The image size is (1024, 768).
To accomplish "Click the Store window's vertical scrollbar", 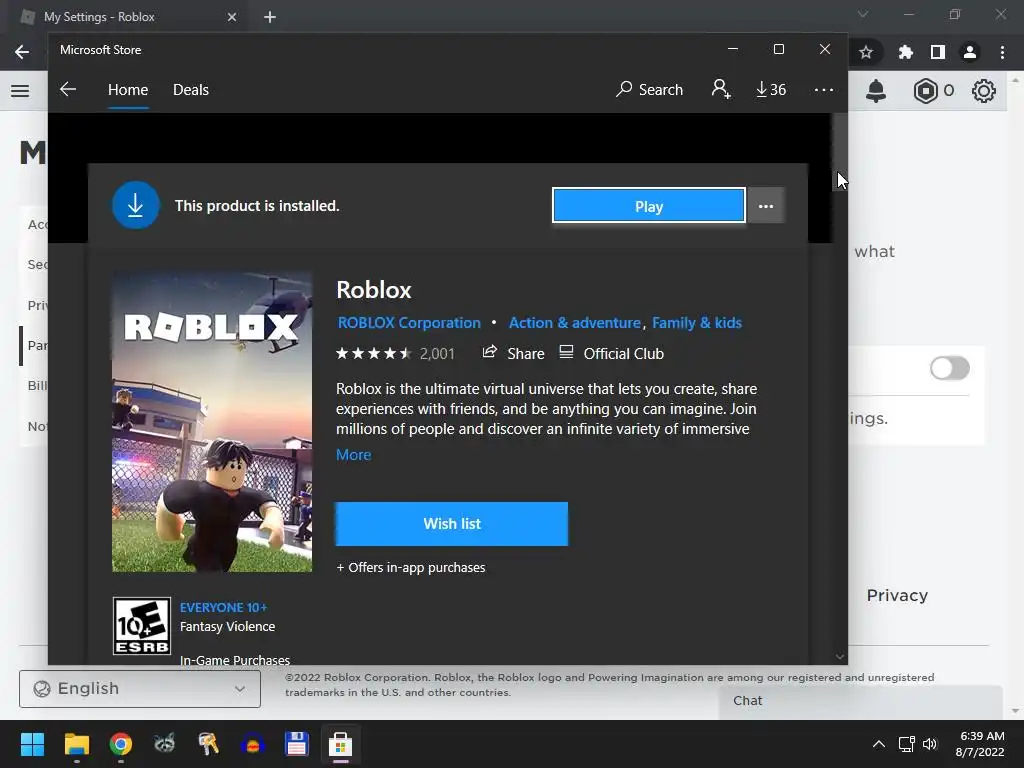I will [x=840, y=151].
